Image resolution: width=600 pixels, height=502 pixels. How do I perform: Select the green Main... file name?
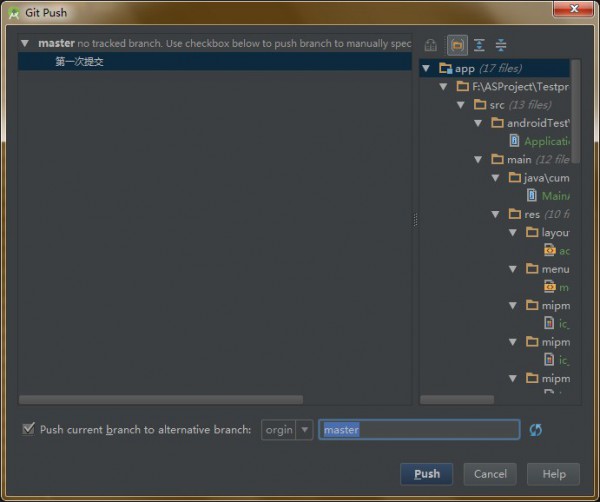click(x=556, y=196)
